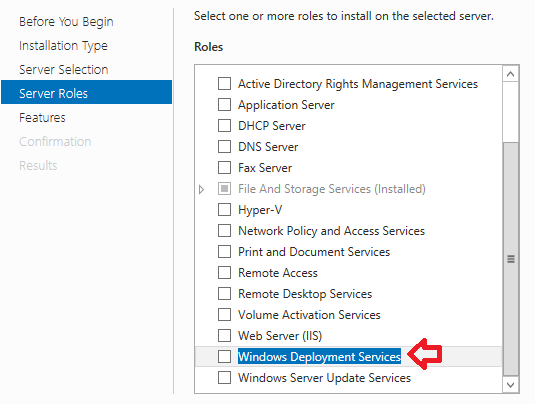The width and height of the screenshot is (535, 404).
Task: Click the roles list scroll-up arrow
Action: (x=510, y=74)
